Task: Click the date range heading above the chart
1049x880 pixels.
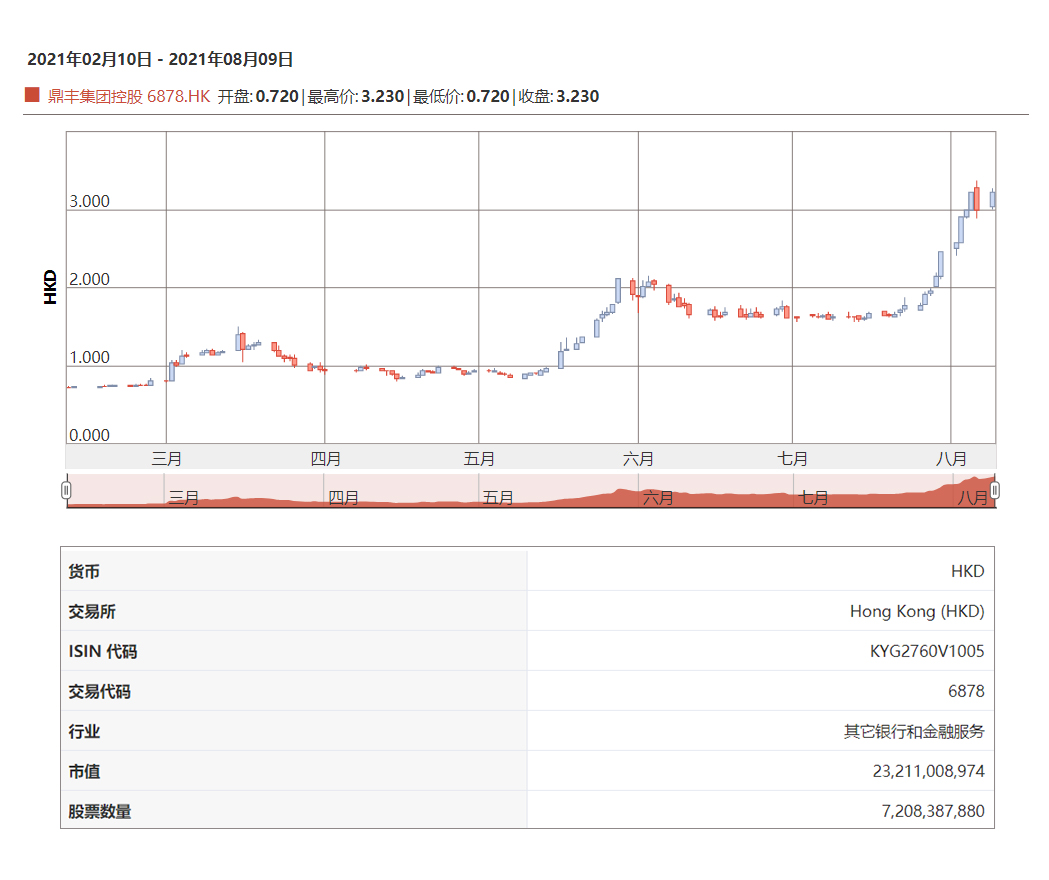Action: [160, 60]
